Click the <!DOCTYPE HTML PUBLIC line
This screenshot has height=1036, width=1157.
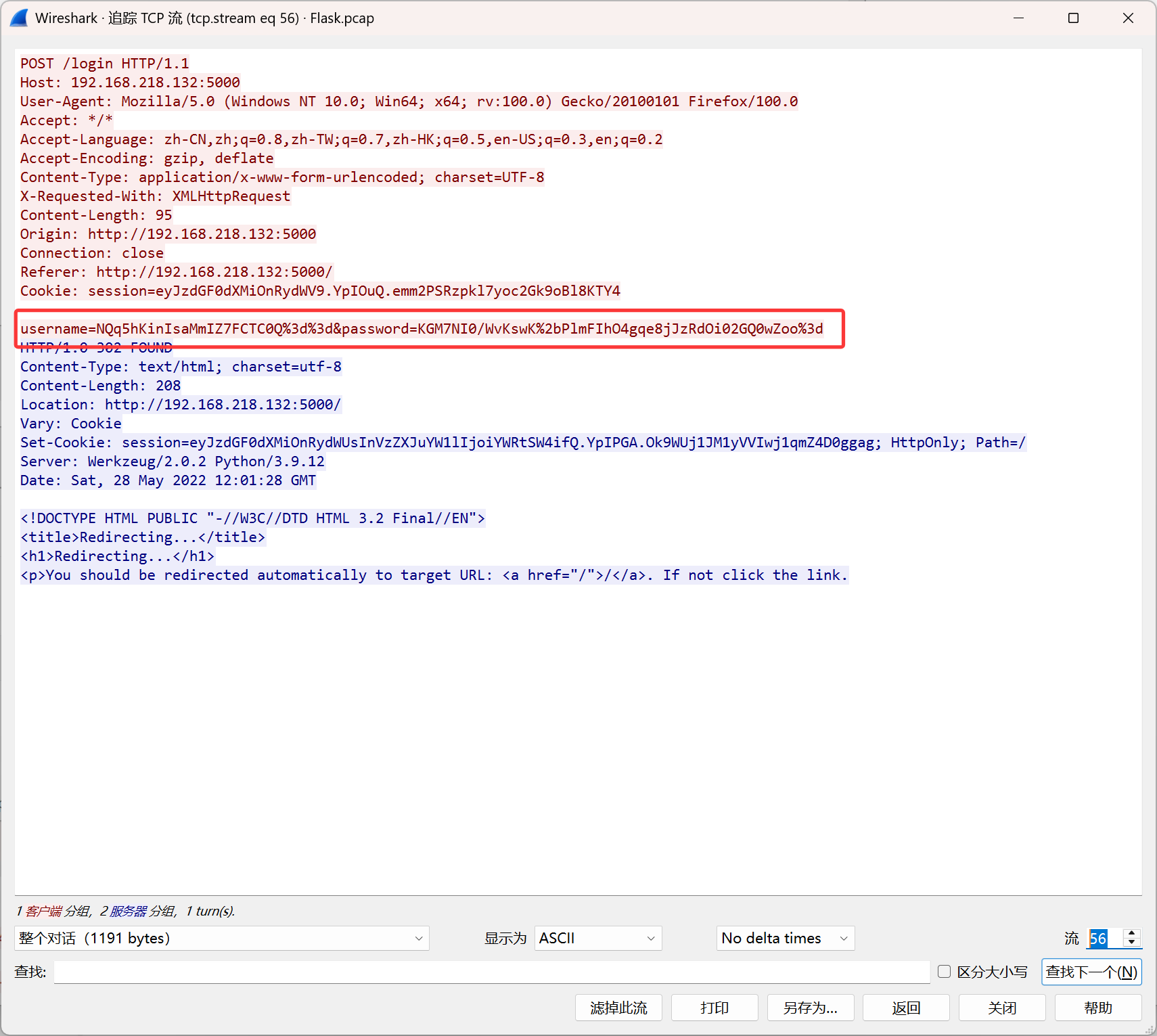click(x=253, y=518)
